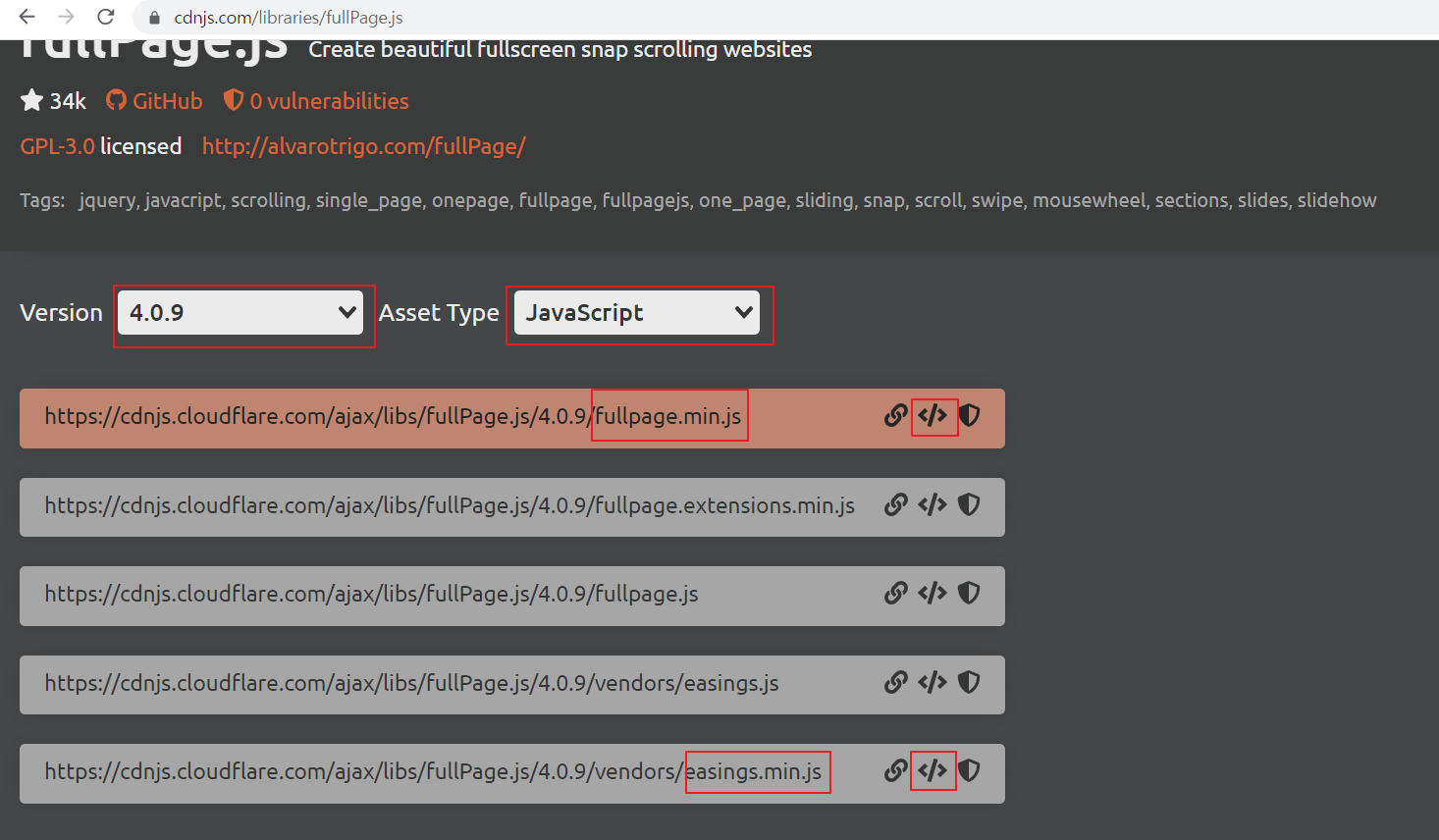Open the 0 vulnerabilities link
Image resolution: width=1439 pixels, height=840 pixels.
pos(316,101)
